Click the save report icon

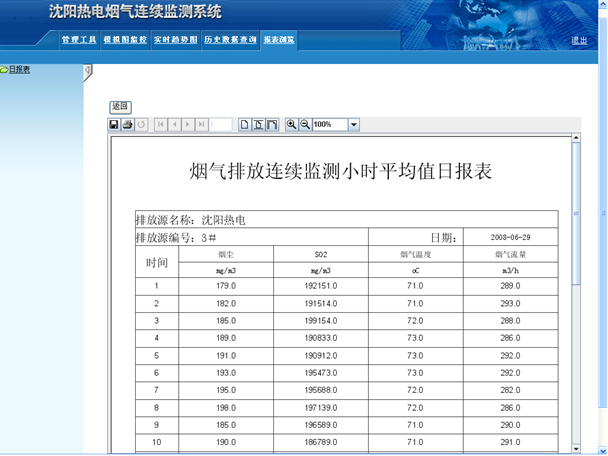click(115, 125)
